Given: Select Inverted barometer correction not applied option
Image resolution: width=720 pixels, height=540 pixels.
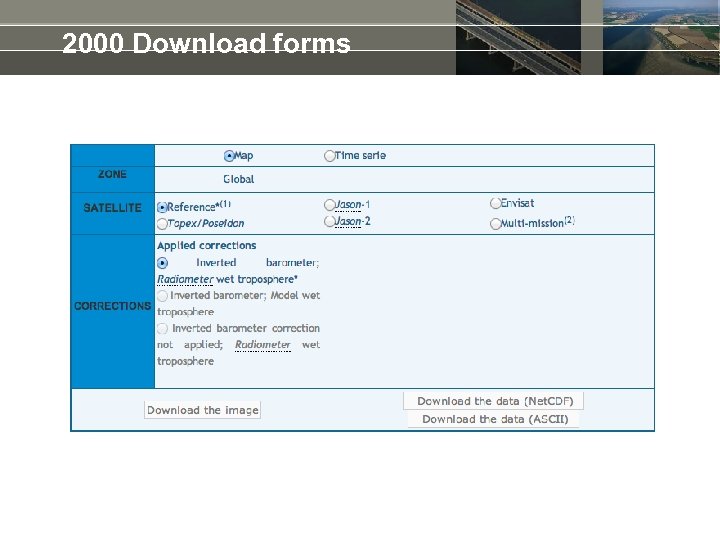Looking at the screenshot, I should tap(162, 328).
